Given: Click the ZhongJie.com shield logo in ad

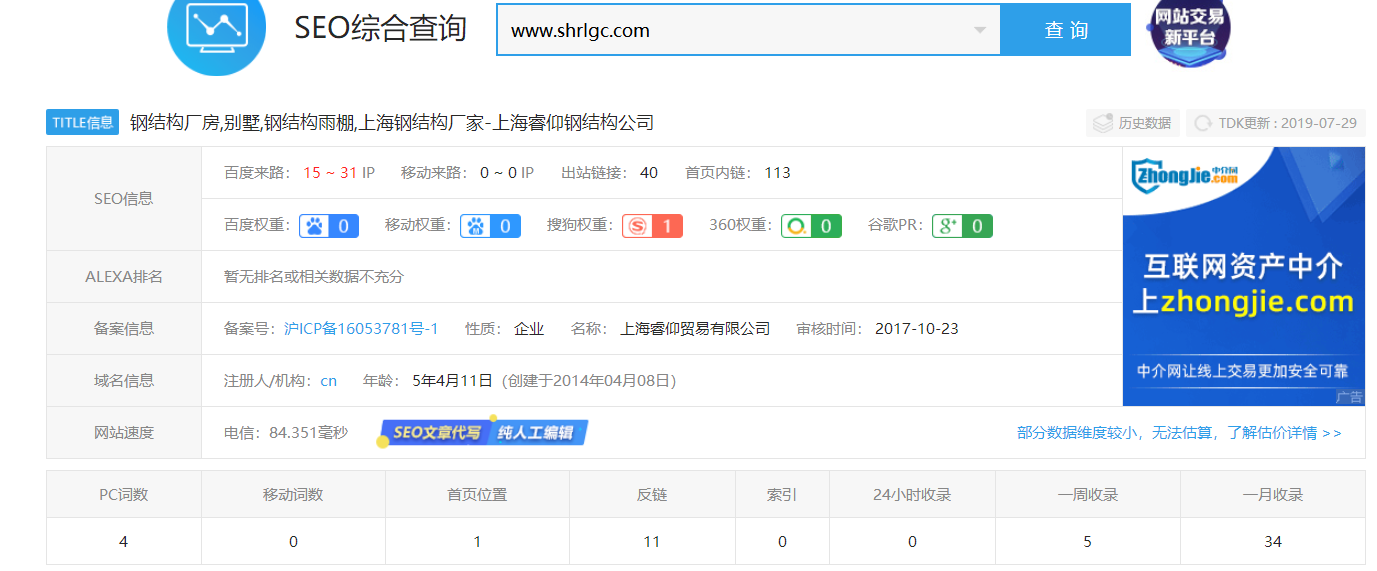Looking at the screenshot, I should [1185, 177].
